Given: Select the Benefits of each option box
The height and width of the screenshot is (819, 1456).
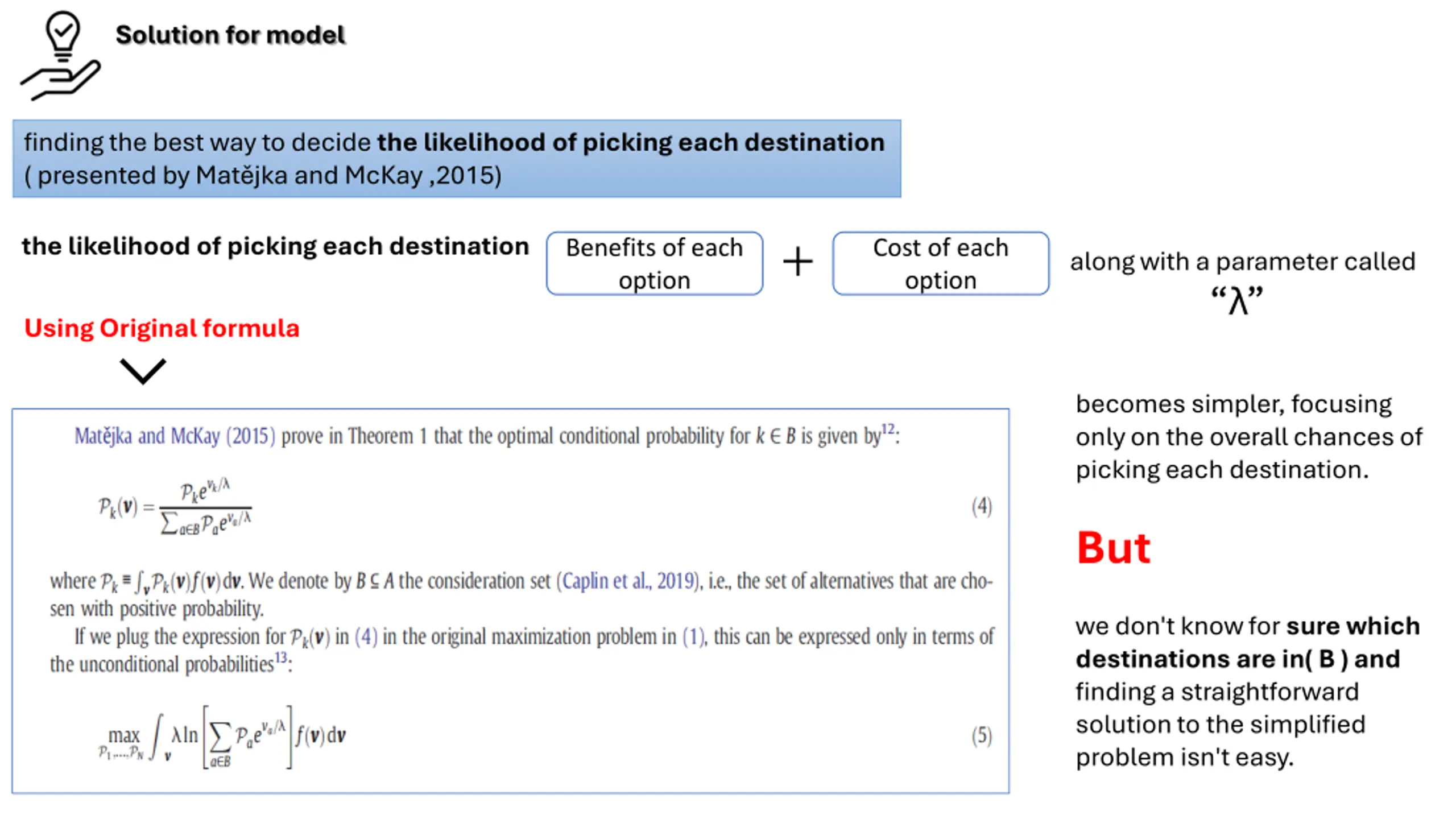Looking at the screenshot, I should pos(654,263).
